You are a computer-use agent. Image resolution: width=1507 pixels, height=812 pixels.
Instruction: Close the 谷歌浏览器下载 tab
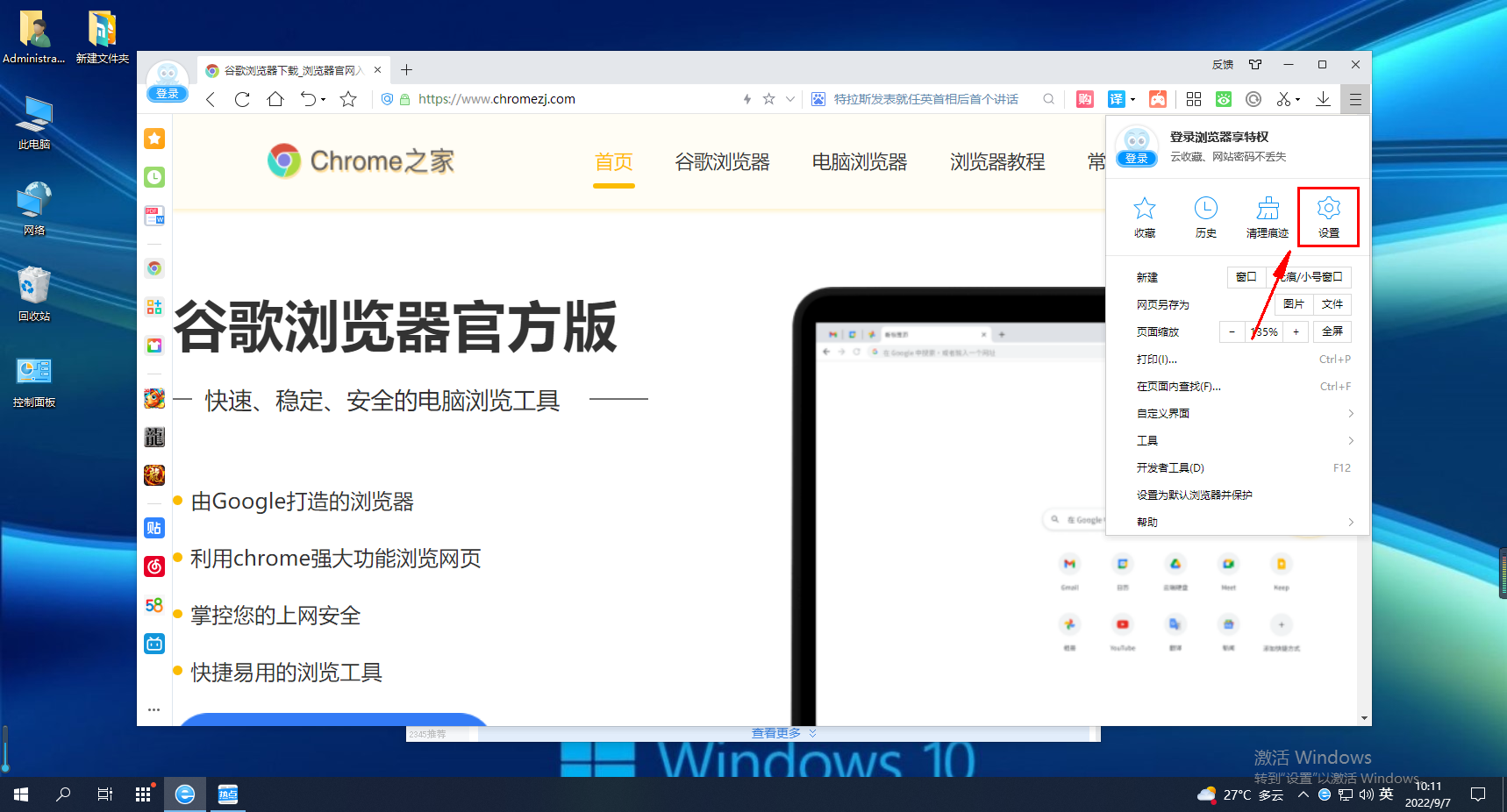377,70
